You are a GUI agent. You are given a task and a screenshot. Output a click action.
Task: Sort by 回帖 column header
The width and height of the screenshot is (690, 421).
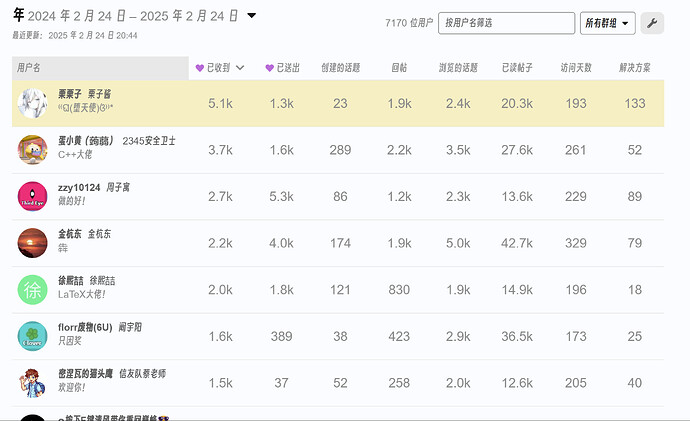click(x=399, y=68)
